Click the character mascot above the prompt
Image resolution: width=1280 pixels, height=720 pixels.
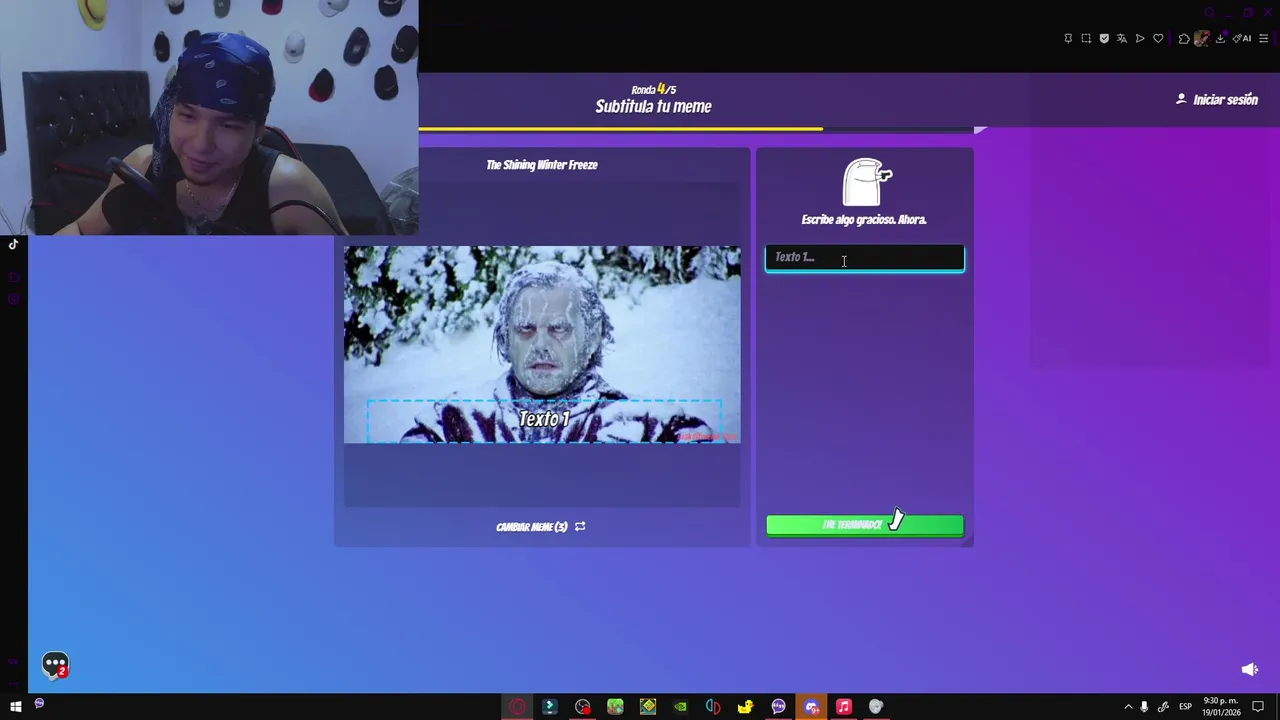867,182
